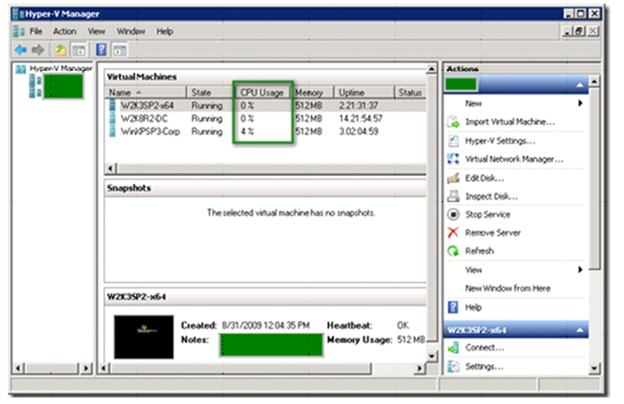624x404 pixels.
Task: Open the Action menu in the menu bar
Action: pos(64,31)
